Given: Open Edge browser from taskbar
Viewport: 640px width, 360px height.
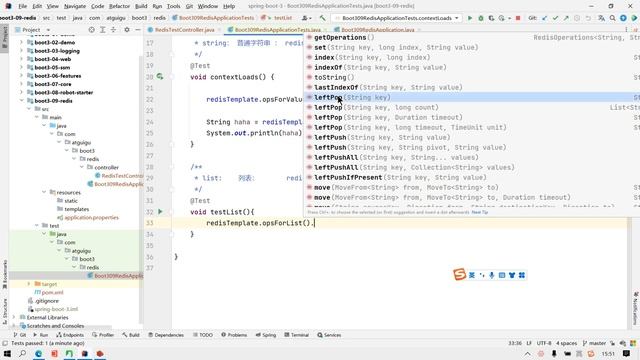Looking at the screenshot, I should point(38,353).
